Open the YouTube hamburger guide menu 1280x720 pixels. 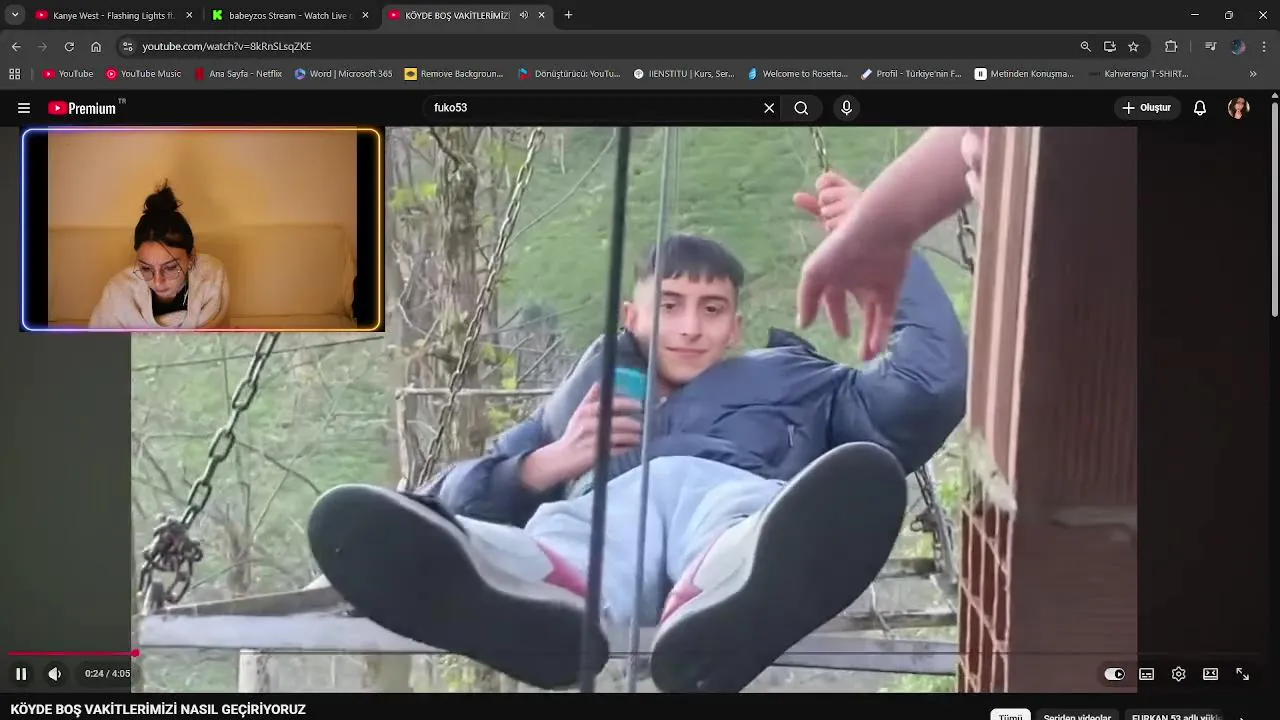pos(24,108)
